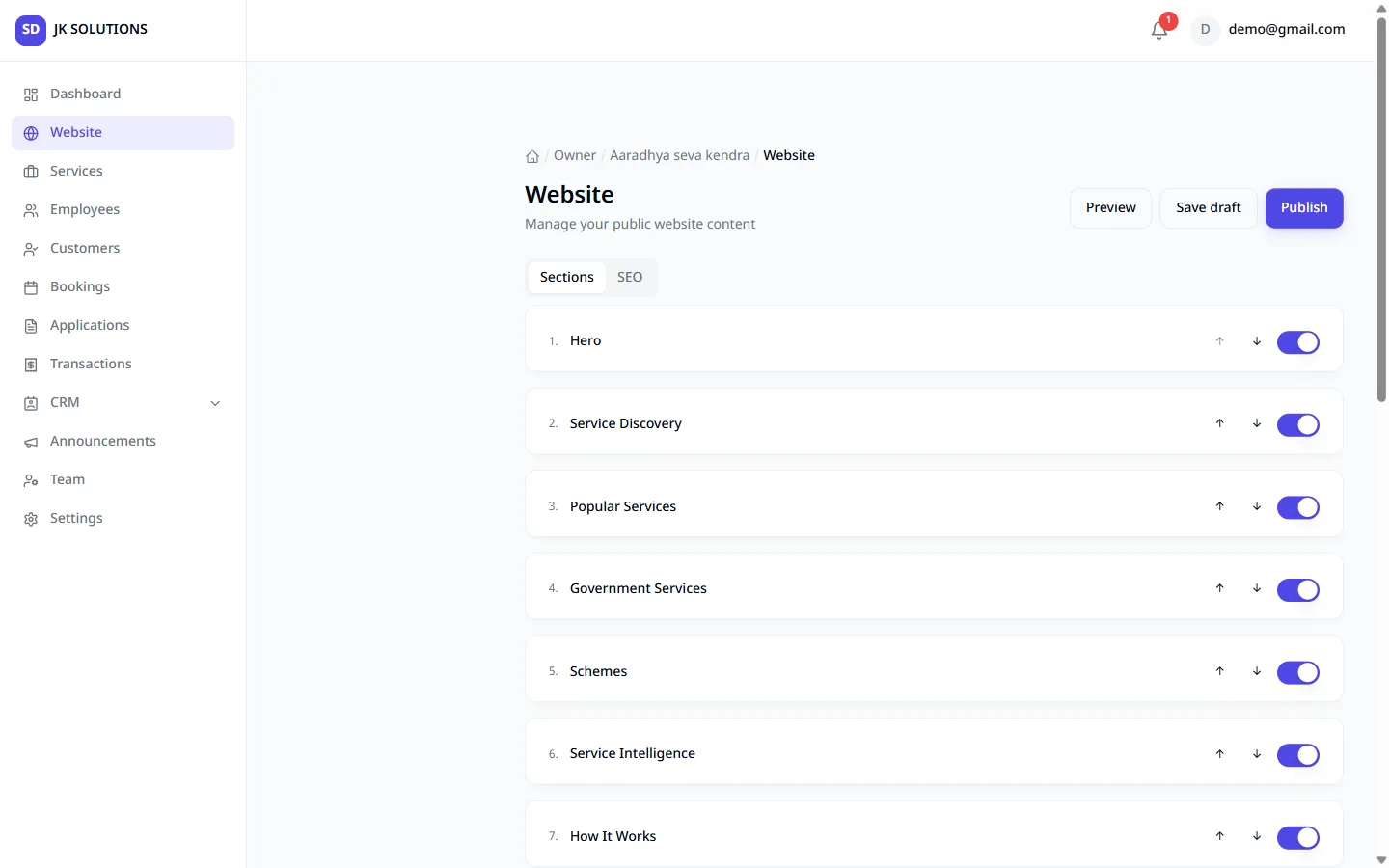
Task: Move Government Services section up
Action: click(x=1220, y=588)
